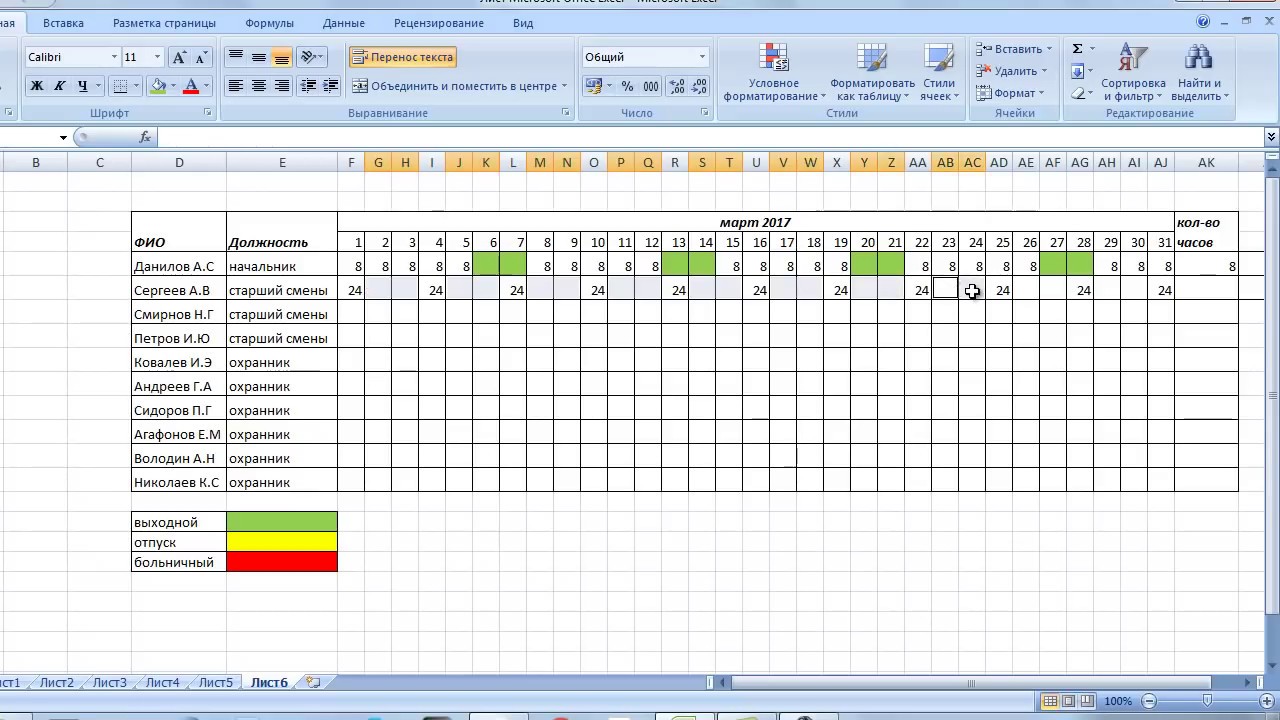1280x720 pixels.
Task: Expand the formula bar with the chevron
Action: (x=1272, y=137)
